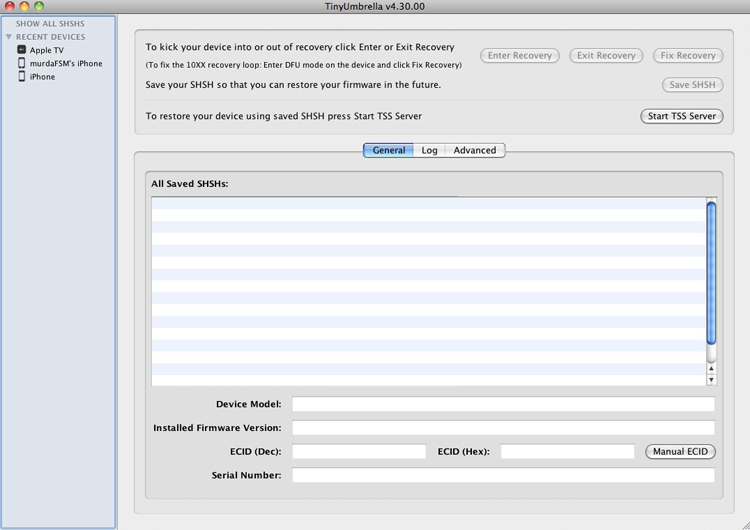750x530 pixels.
Task: Select the murdaFSM's iPhone label
Action: [66, 63]
